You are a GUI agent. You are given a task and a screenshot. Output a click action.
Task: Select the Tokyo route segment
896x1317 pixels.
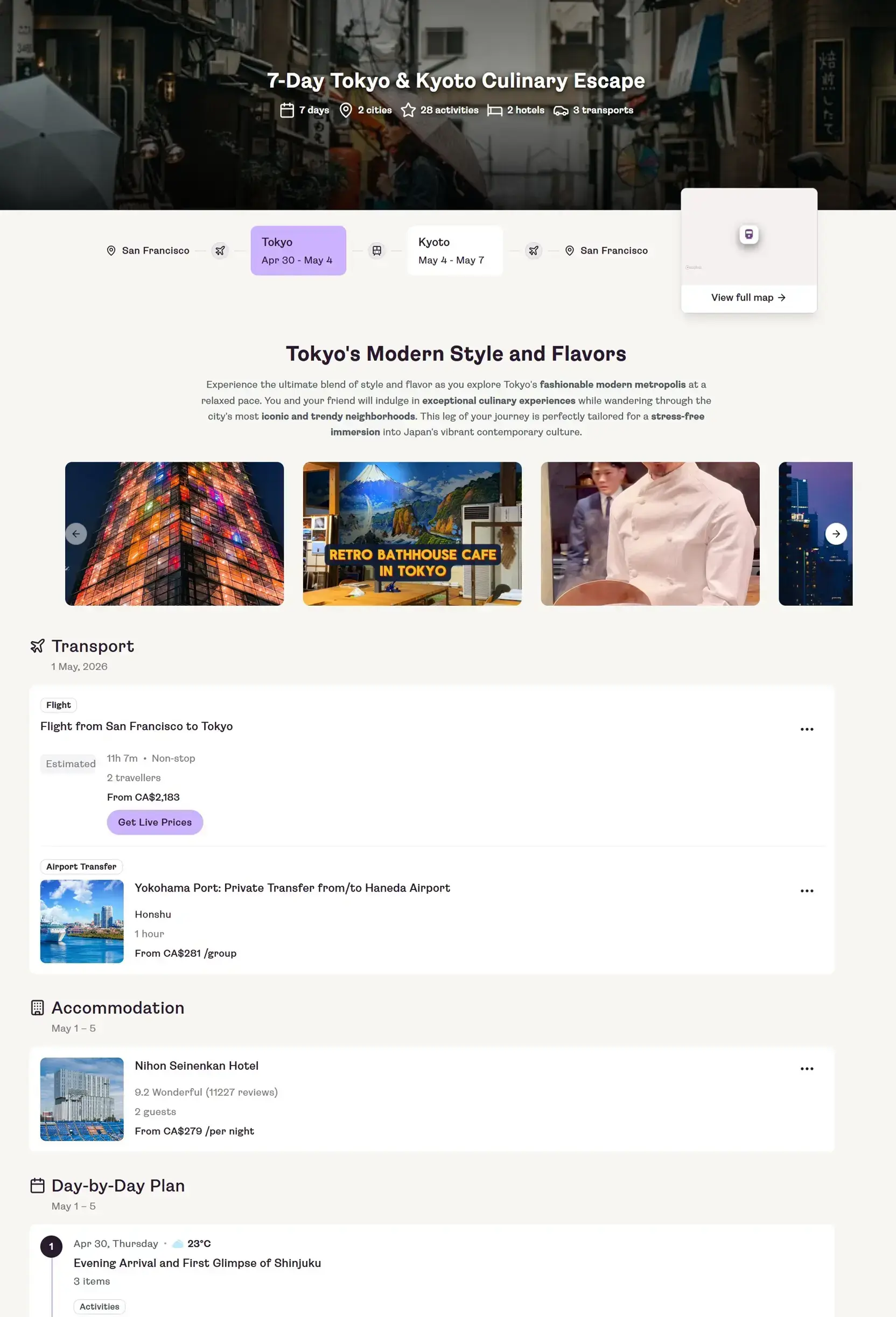[298, 250]
